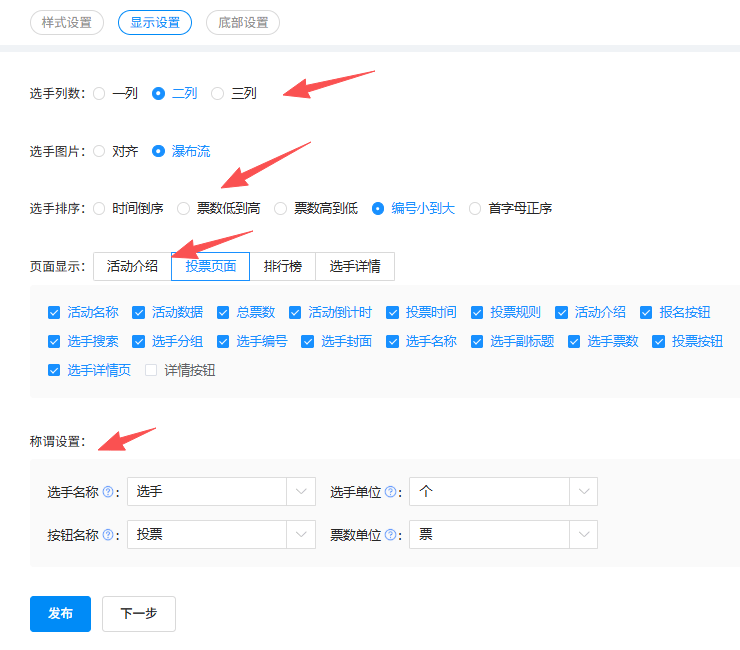Select 三列 radio option
The width and height of the screenshot is (740, 650).
(x=218, y=93)
